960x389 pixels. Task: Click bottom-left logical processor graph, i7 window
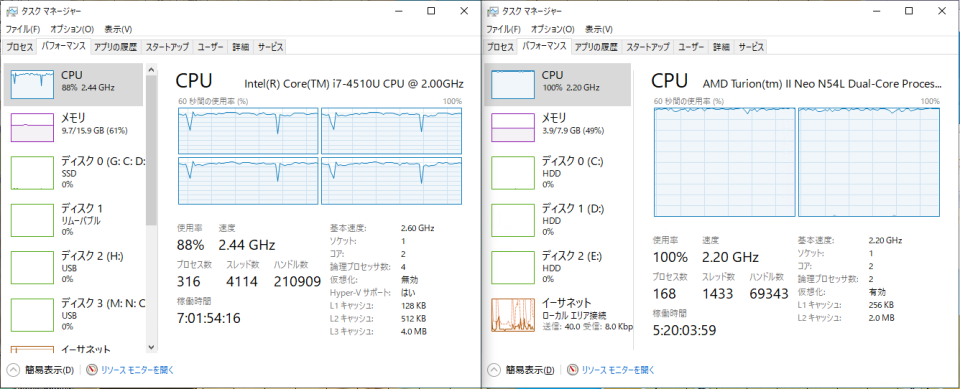click(x=248, y=181)
